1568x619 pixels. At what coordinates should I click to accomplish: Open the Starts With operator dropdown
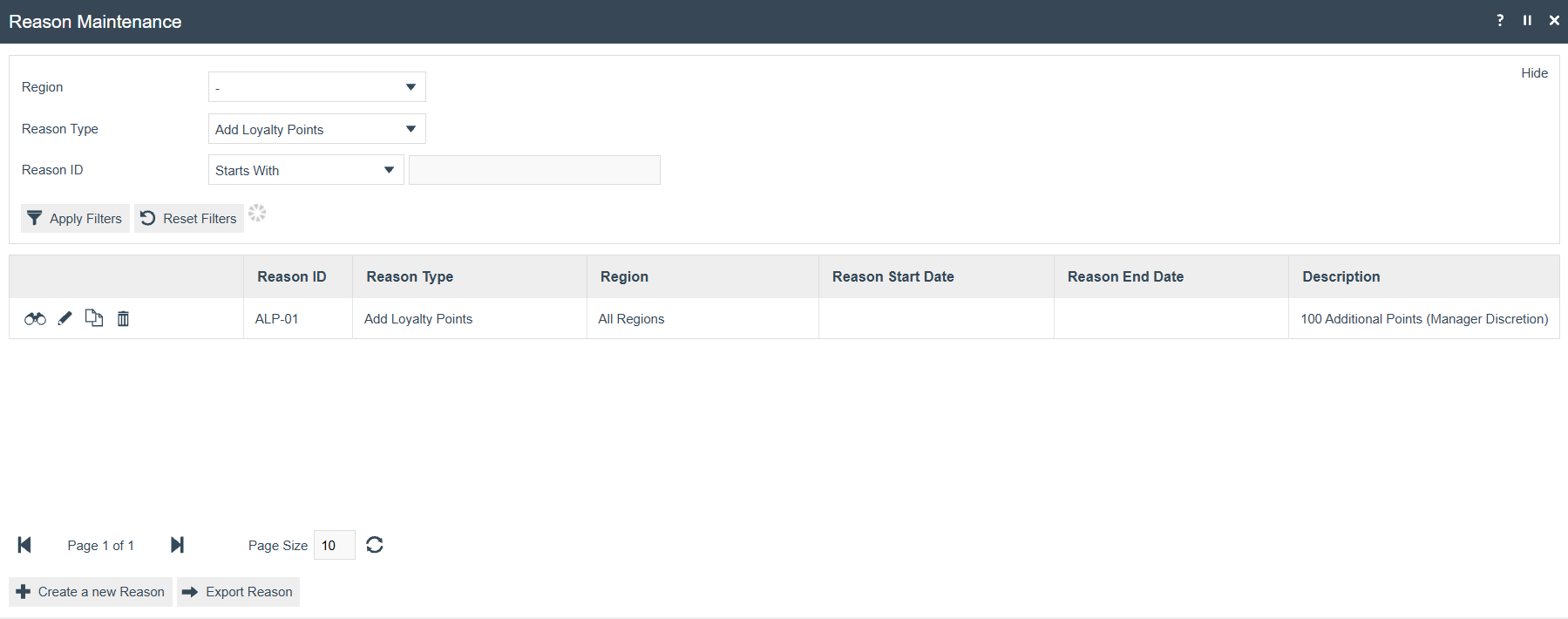[x=306, y=170]
